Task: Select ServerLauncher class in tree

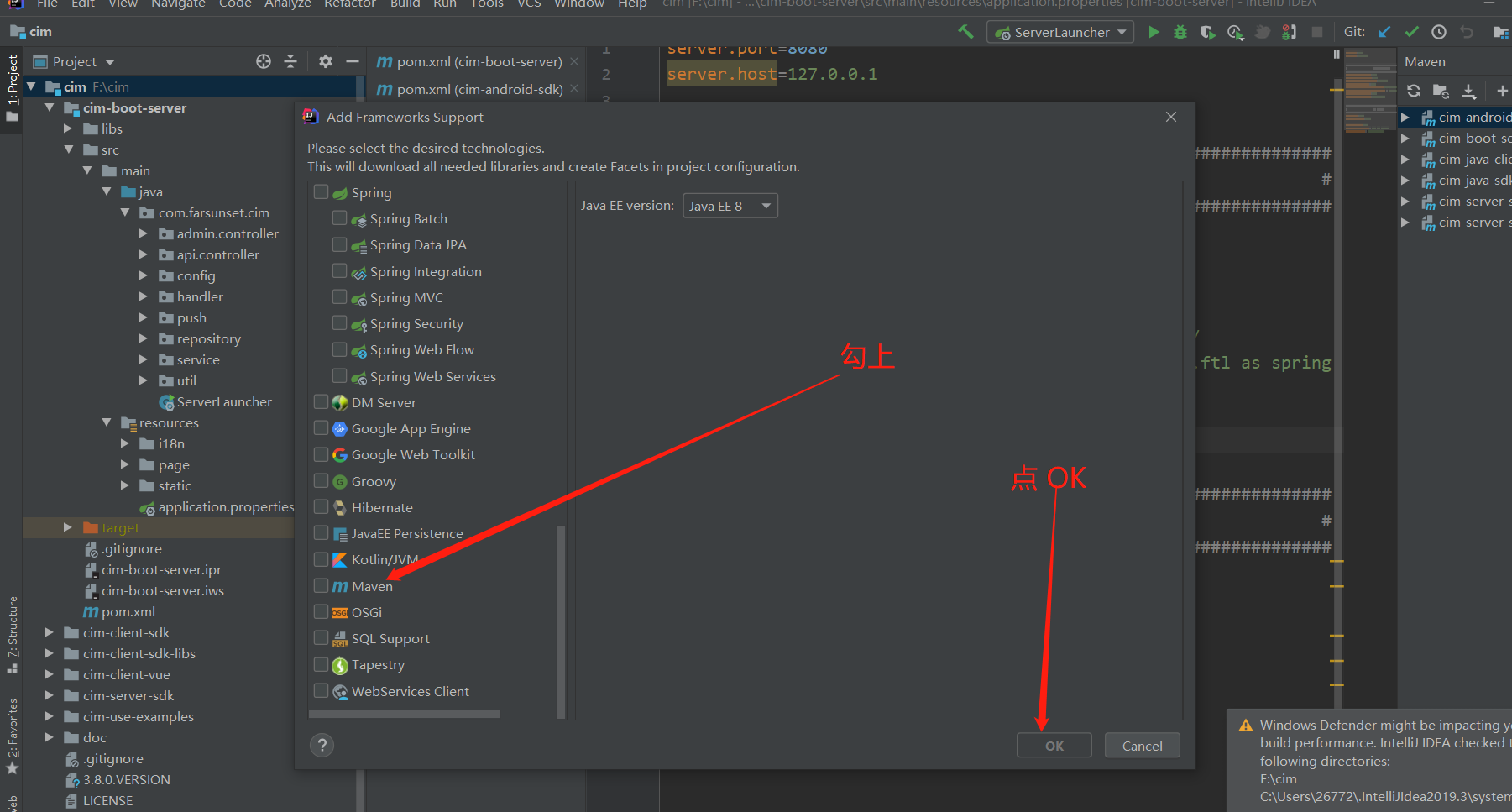Action: (x=224, y=402)
